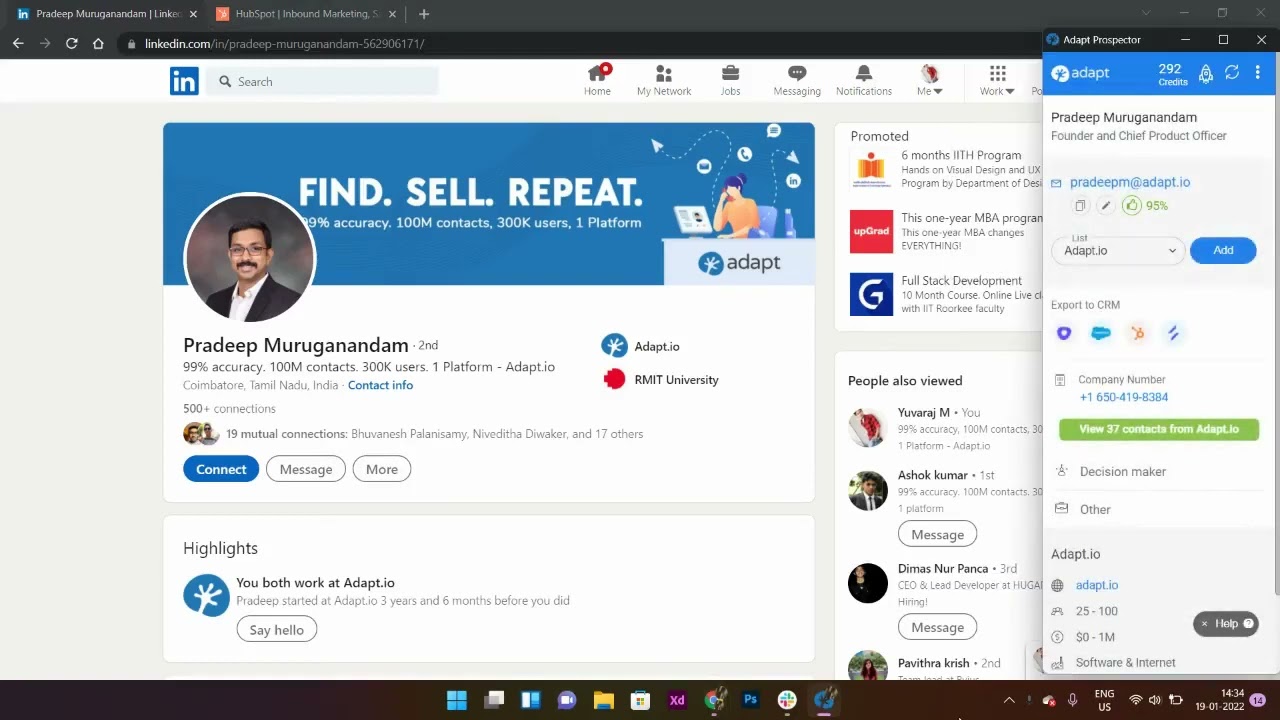Click Message button on Pradeep's profile
This screenshot has width=1280, height=720.
coord(306,469)
